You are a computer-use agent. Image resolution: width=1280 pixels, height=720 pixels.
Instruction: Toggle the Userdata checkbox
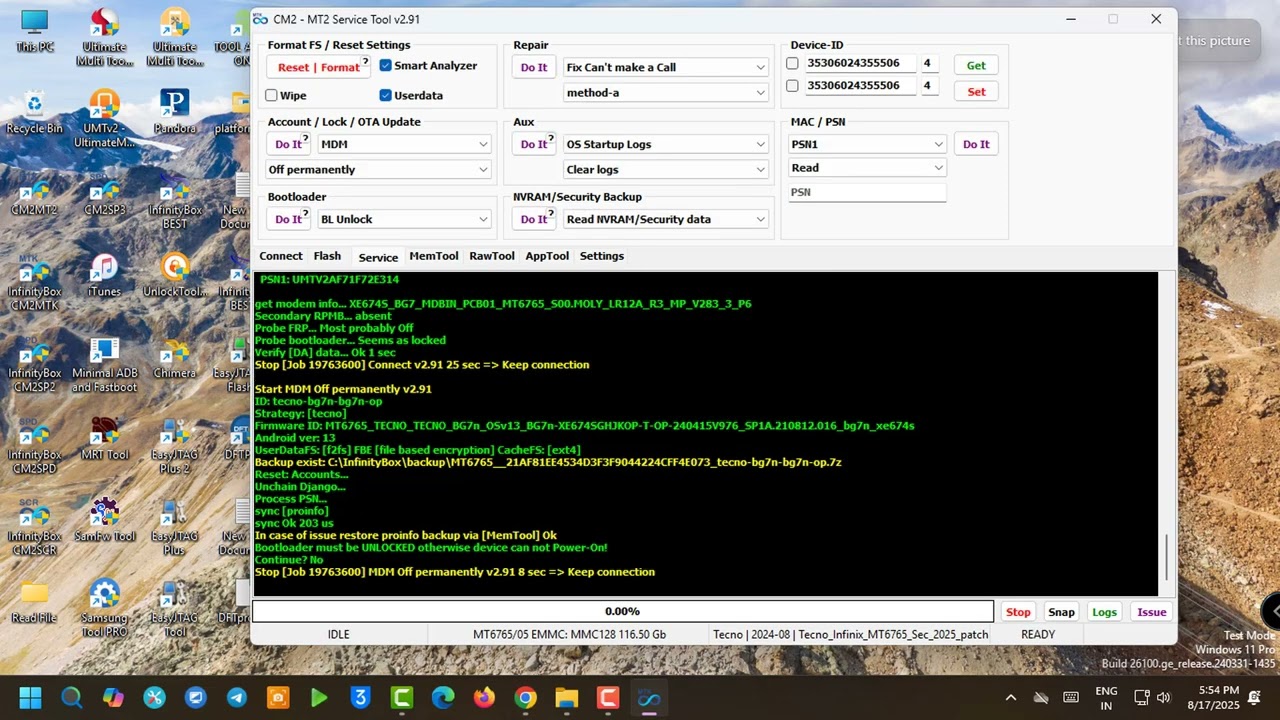385,95
